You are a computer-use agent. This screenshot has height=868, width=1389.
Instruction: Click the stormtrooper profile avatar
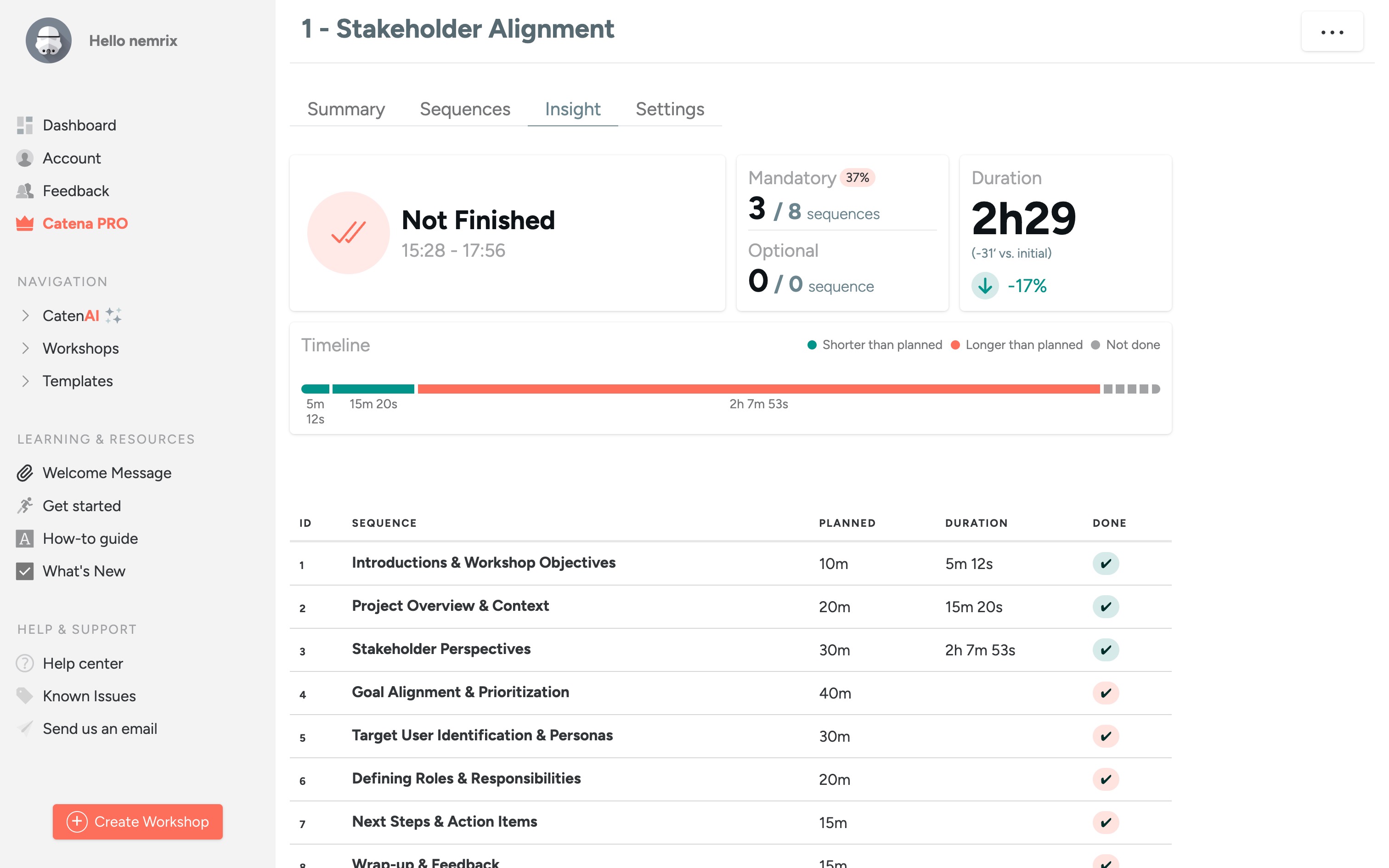[48, 40]
